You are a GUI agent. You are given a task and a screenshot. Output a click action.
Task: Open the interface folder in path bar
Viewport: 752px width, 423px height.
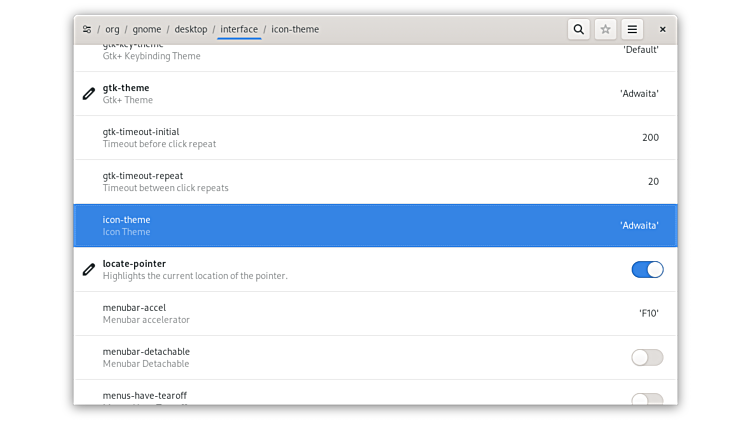pyautogui.click(x=239, y=30)
